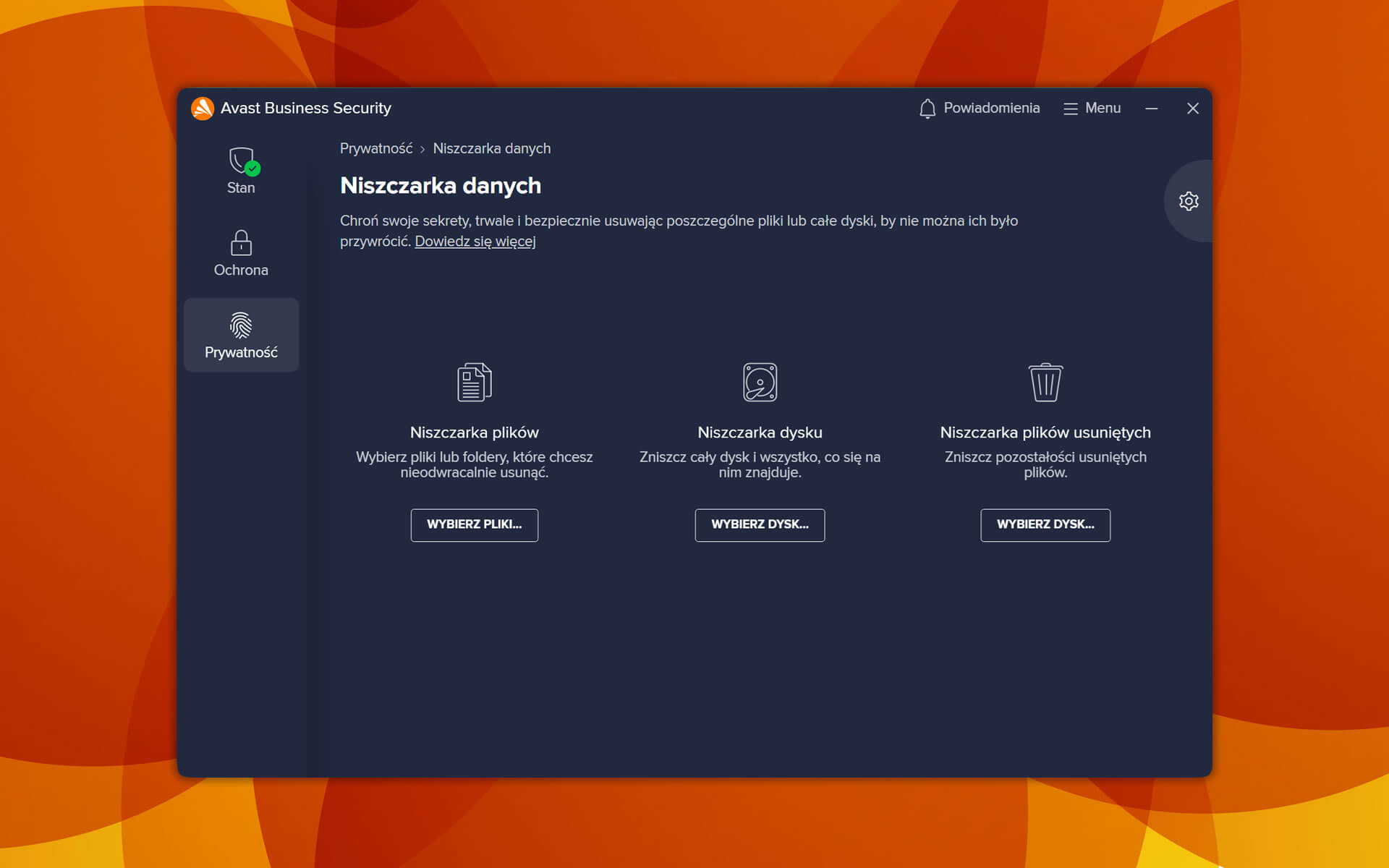
Task: Select the Prywatność fingerprint icon
Action: (241, 326)
